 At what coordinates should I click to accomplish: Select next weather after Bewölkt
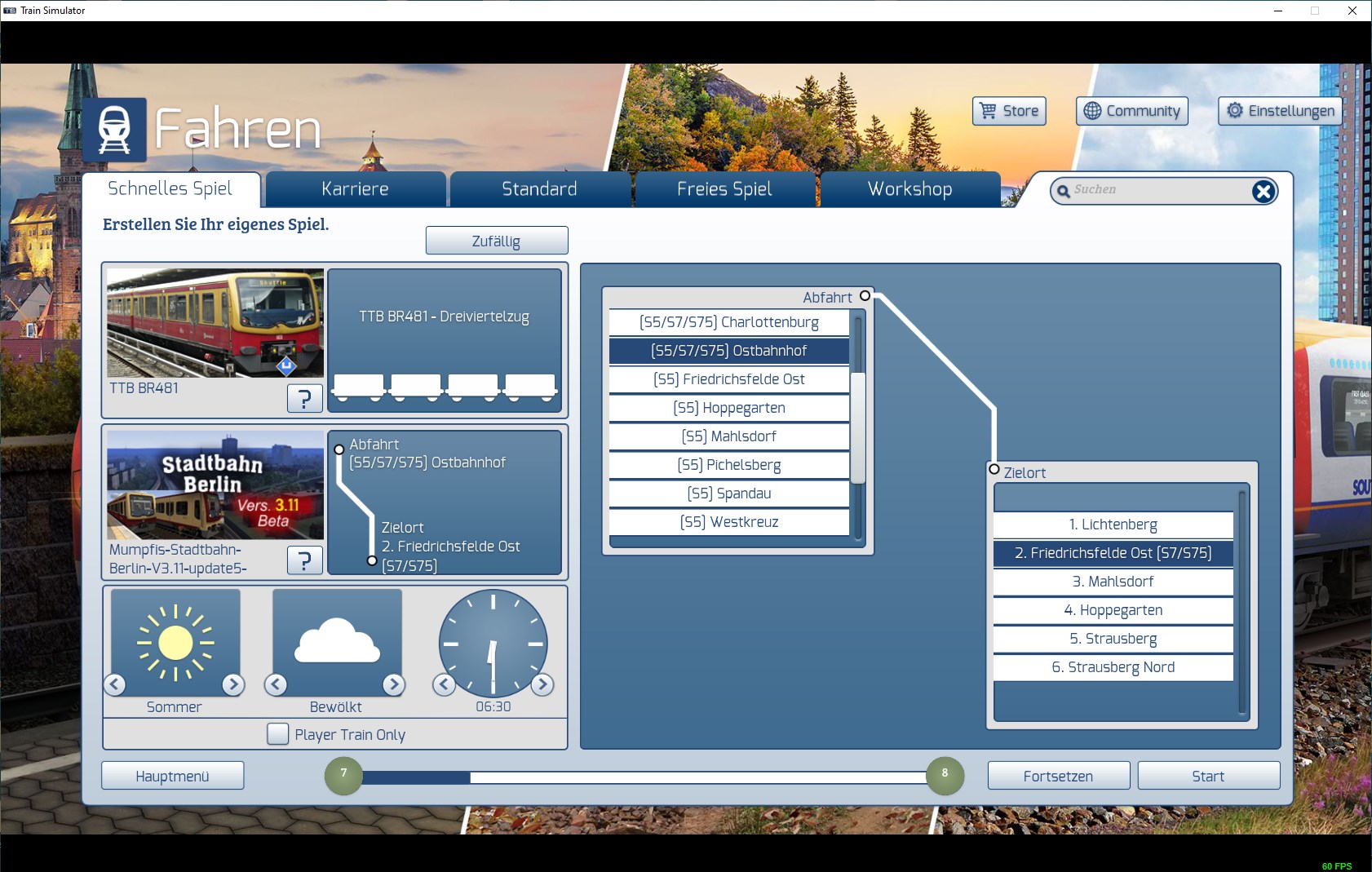pyautogui.click(x=394, y=684)
